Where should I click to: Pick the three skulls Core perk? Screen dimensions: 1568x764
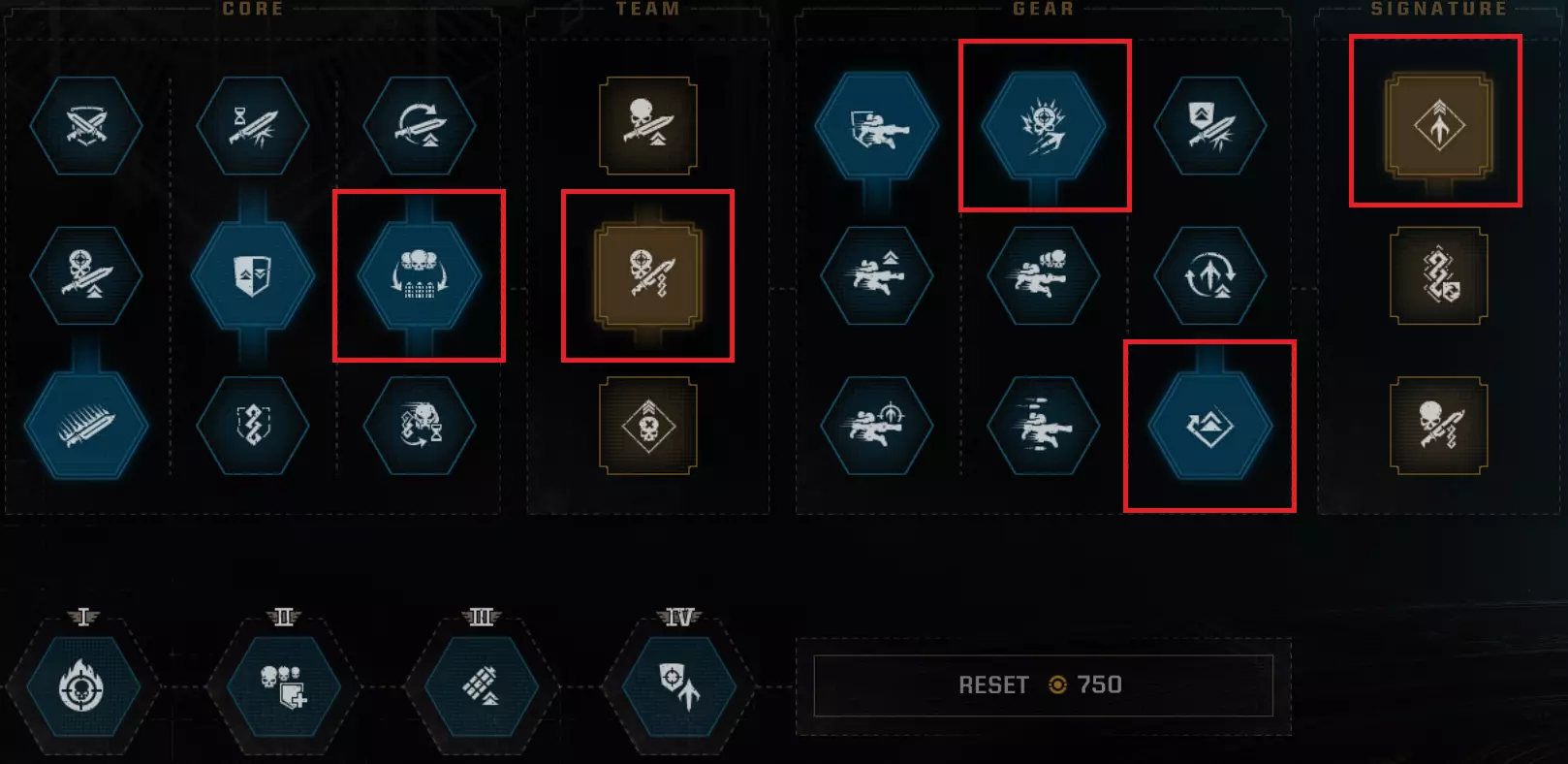pyautogui.click(x=420, y=276)
